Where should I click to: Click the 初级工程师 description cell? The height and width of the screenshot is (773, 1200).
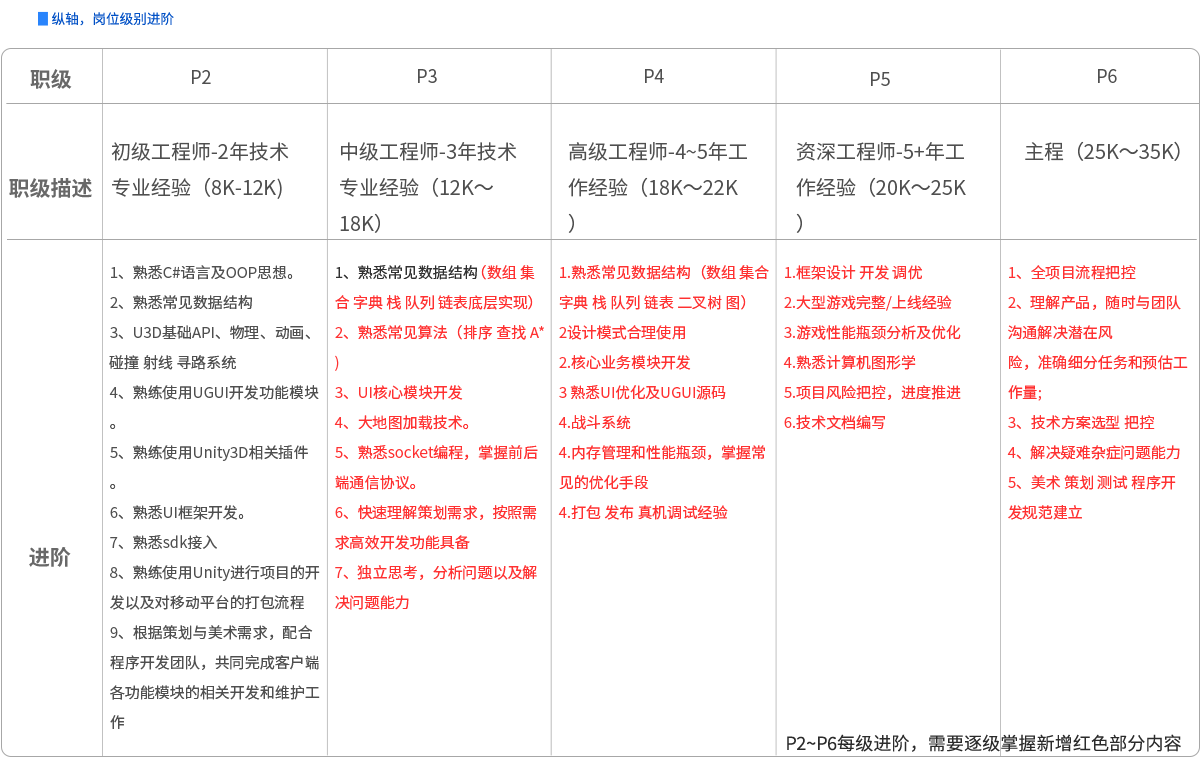pos(200,170)
